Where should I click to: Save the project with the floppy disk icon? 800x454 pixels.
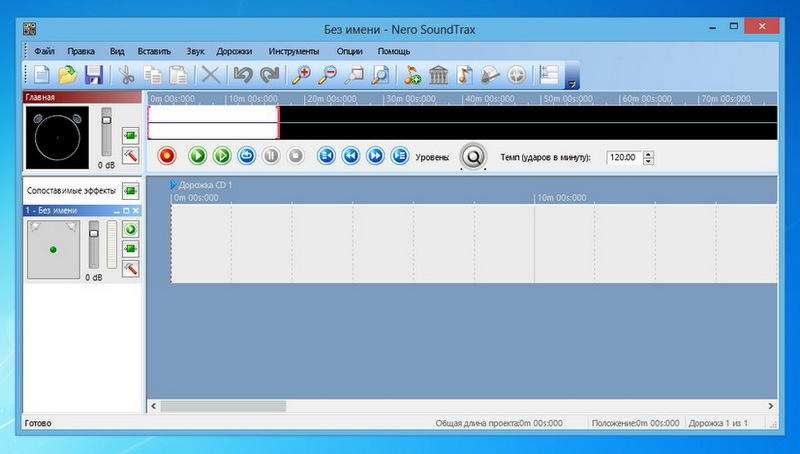click(x=94, y=75)
